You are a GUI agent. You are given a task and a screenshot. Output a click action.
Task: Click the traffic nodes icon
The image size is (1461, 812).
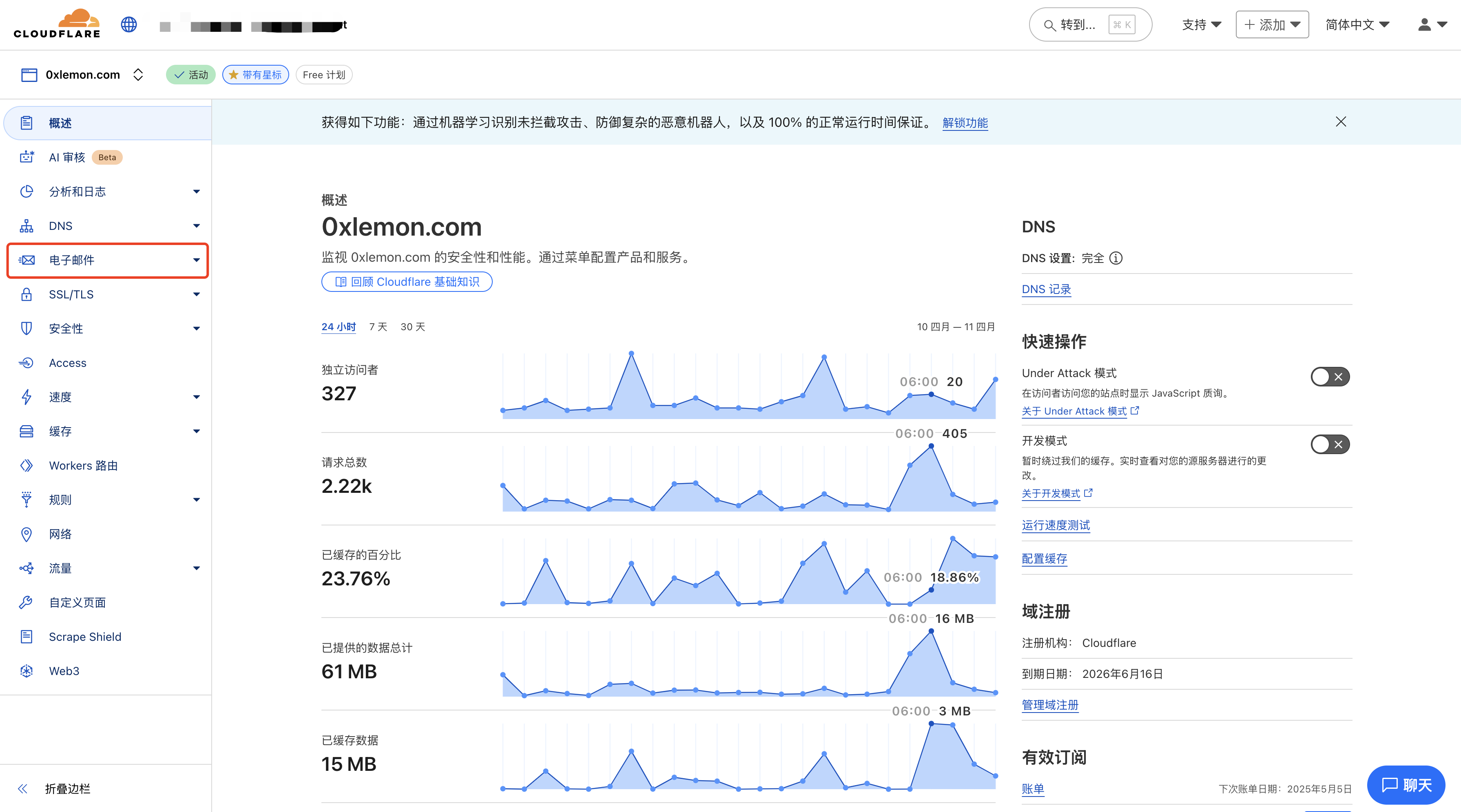coord(26,568)
